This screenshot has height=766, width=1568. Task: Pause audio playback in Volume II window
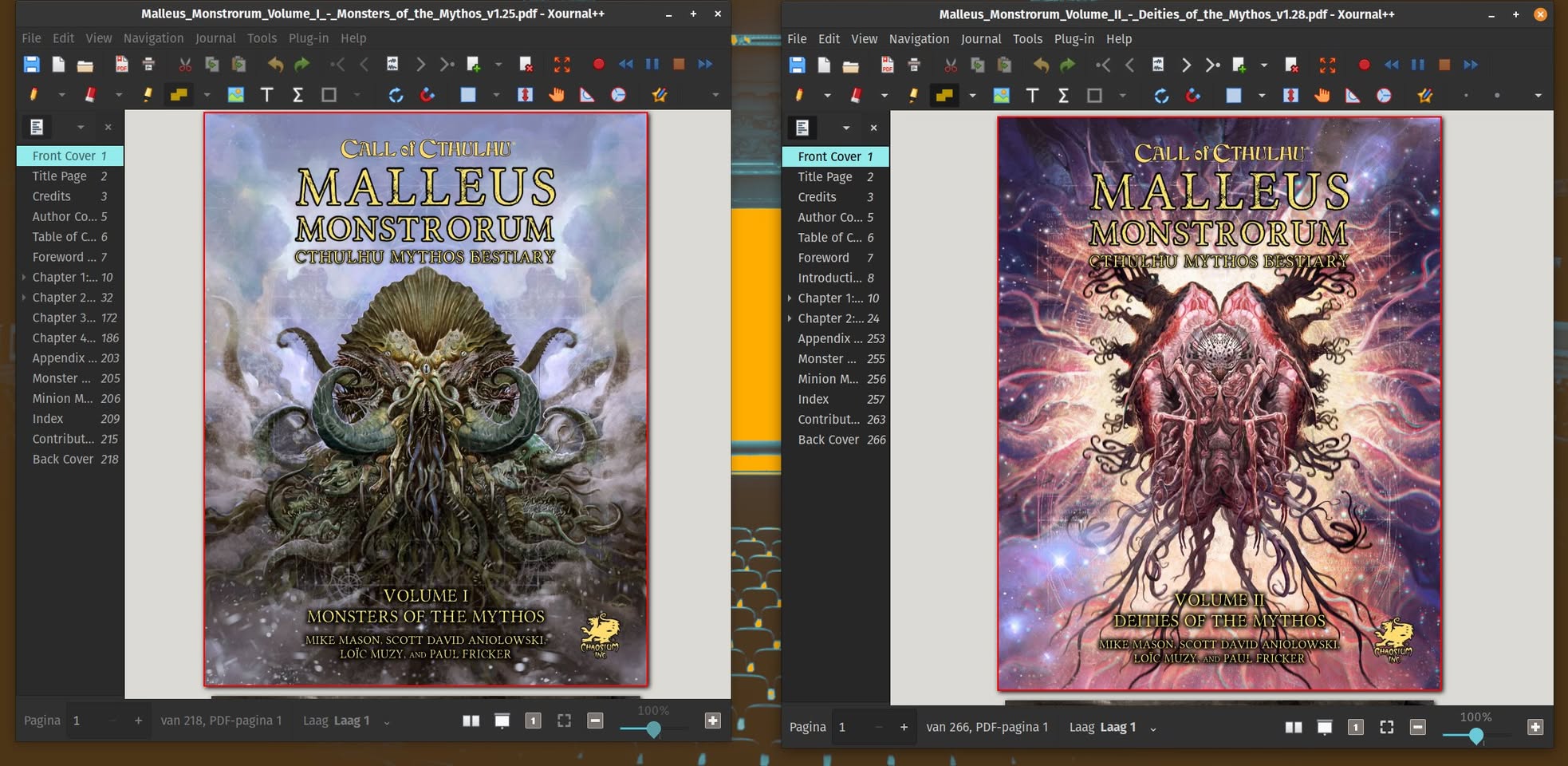point(1417,65)
